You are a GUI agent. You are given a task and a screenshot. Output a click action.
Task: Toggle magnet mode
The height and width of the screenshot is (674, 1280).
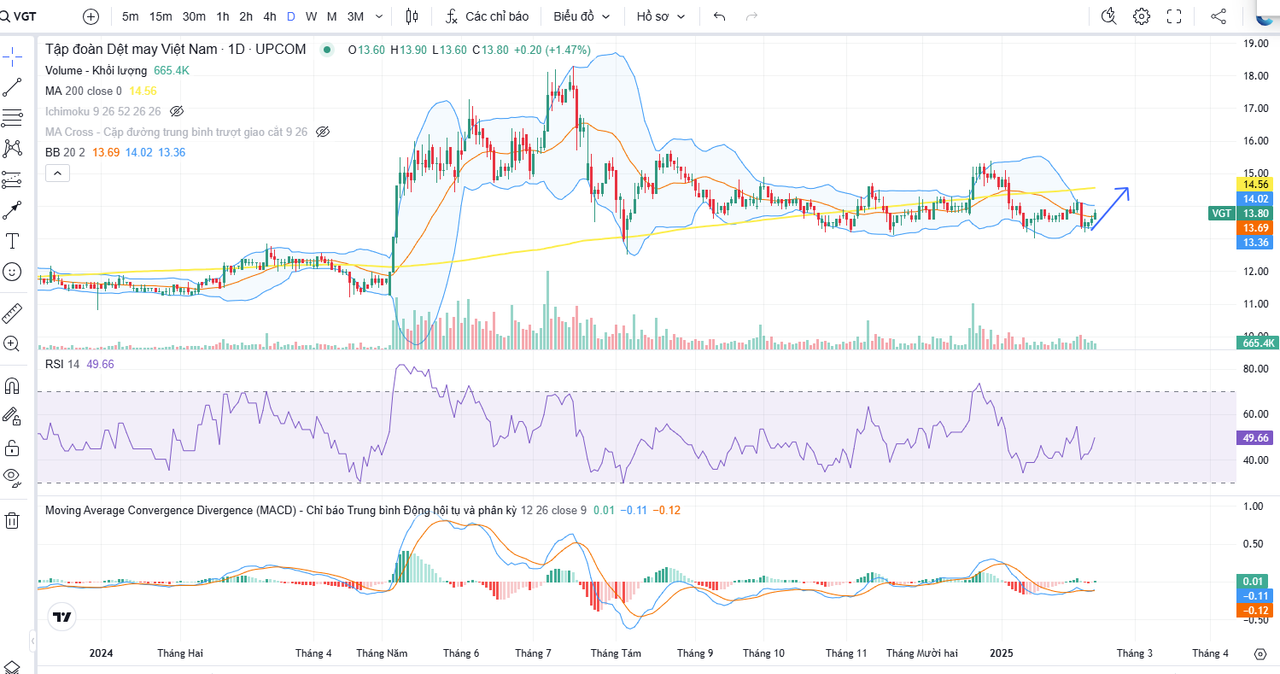tap(12, 385)
